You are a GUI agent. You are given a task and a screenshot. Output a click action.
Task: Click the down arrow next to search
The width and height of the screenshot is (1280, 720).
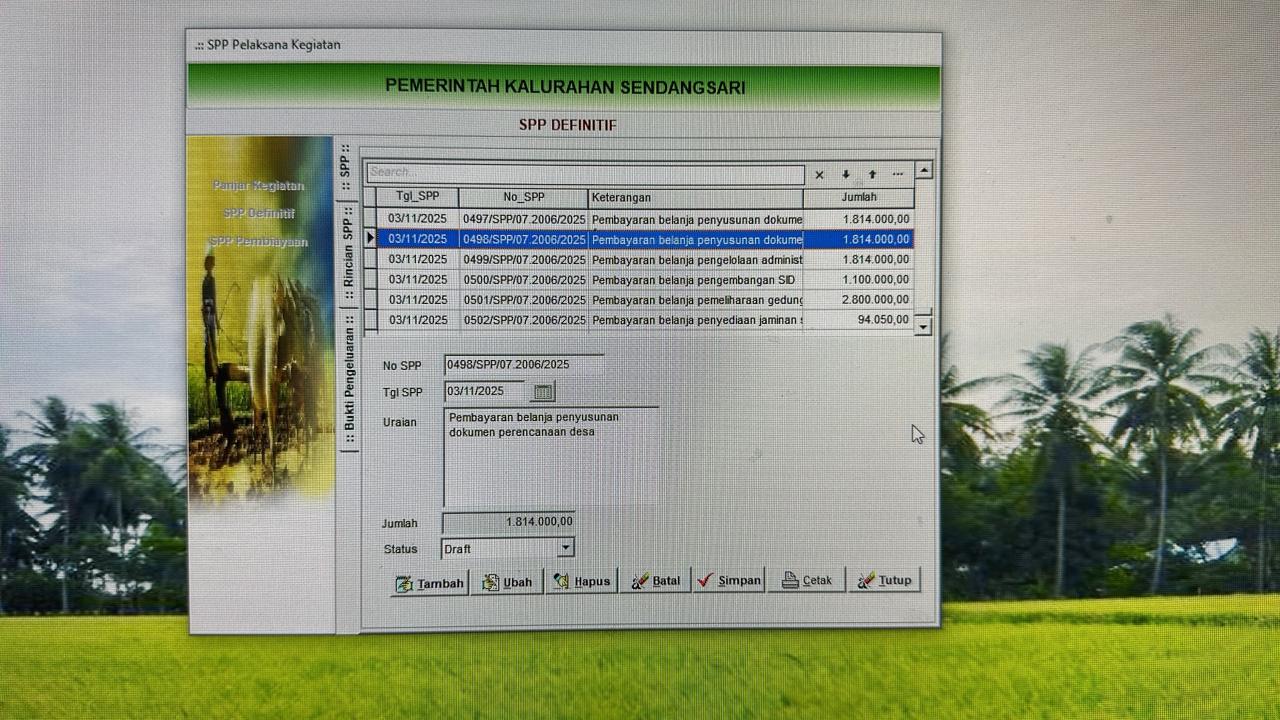(846, 175)
